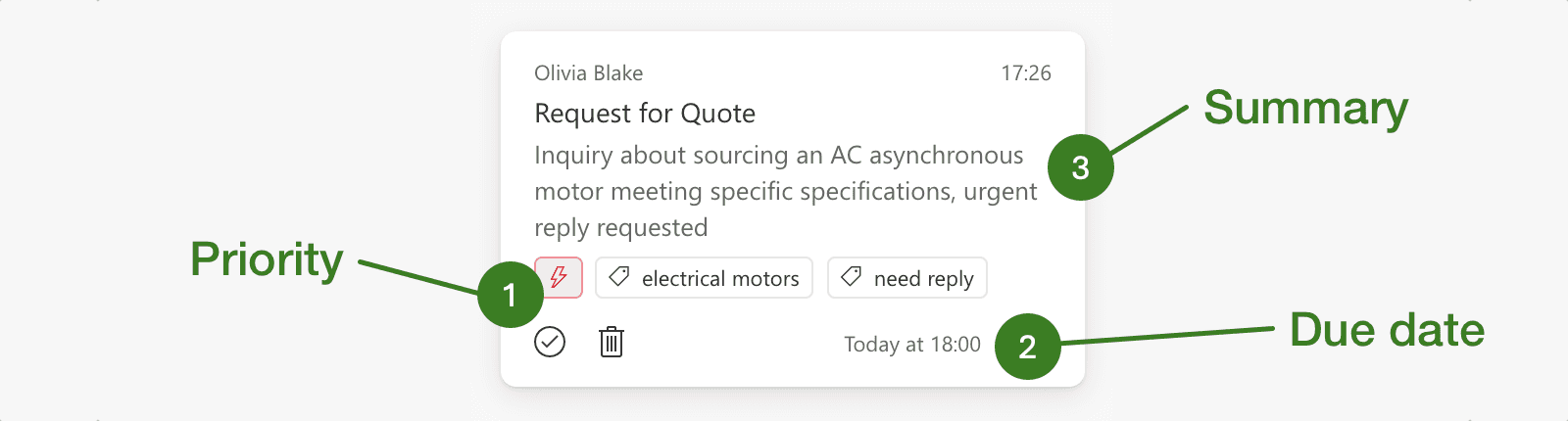Screen dimensions: 1568x421
Task: Open the 'Request for Quote' subject line
Action: [x=645, y=114]
